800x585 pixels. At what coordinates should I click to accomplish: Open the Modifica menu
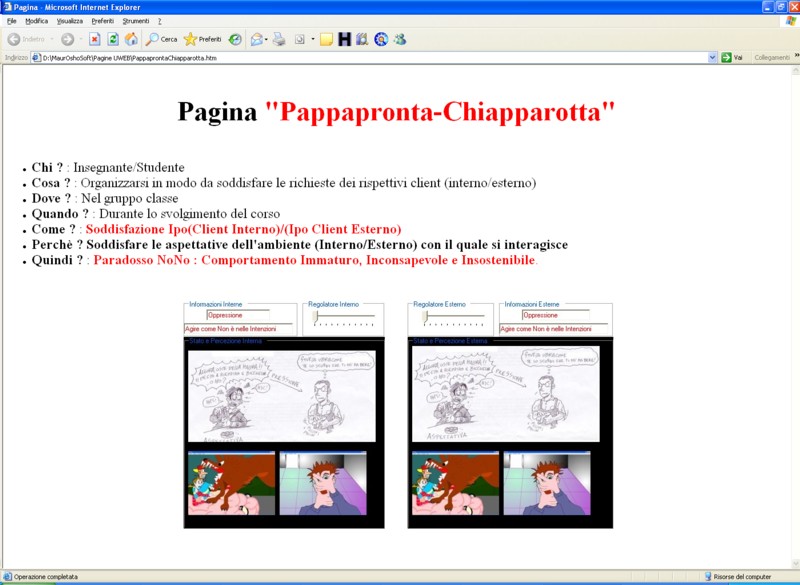(37, 21)
